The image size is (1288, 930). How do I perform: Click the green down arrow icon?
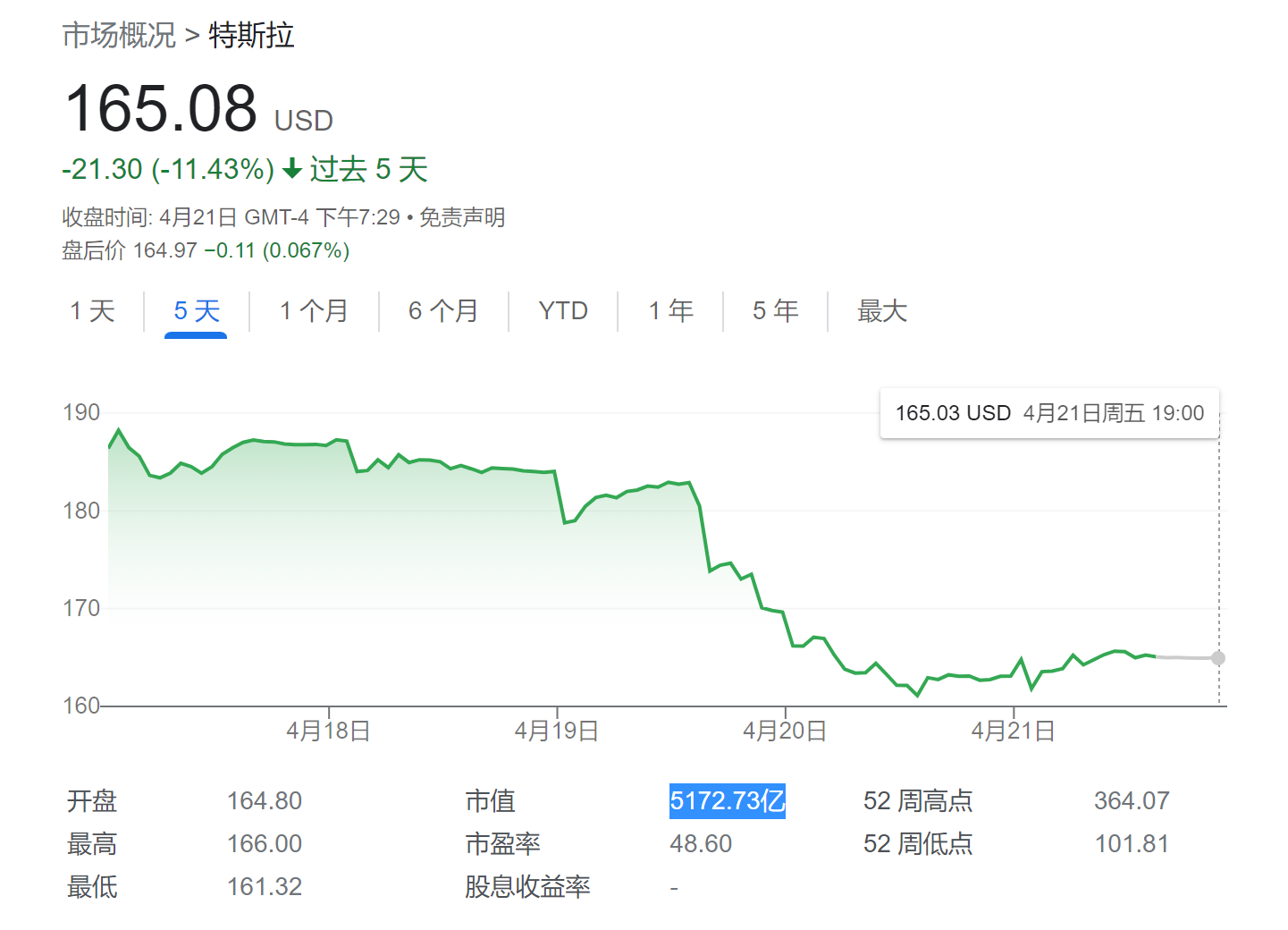(291, 169)
